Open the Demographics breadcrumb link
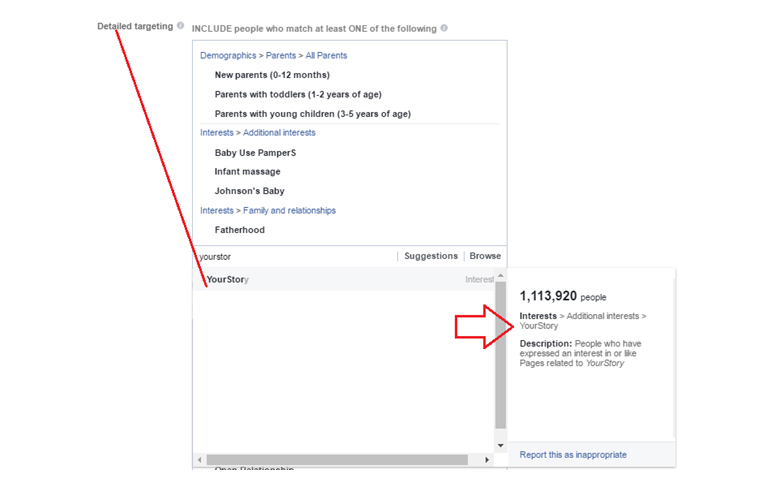Viewport: 769px width, 490px height. [x=228, y=55]
